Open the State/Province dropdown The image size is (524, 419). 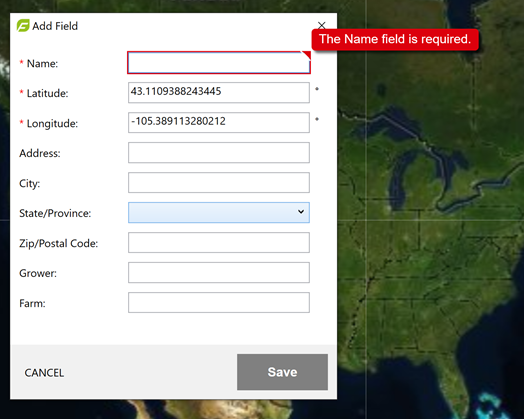pos(219,213)
